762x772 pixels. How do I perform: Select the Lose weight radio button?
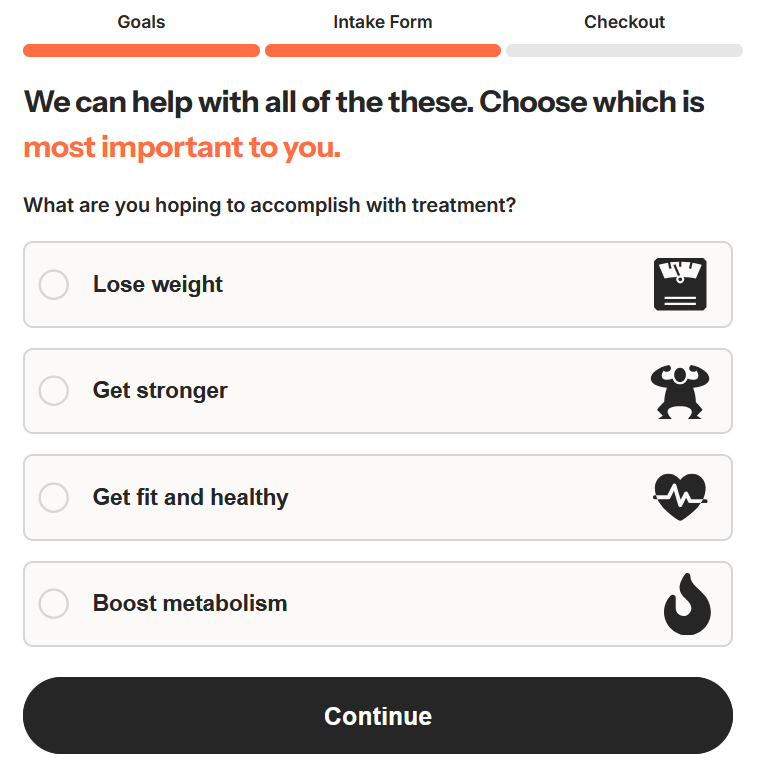pyautogui.click(x=54, y=285)
